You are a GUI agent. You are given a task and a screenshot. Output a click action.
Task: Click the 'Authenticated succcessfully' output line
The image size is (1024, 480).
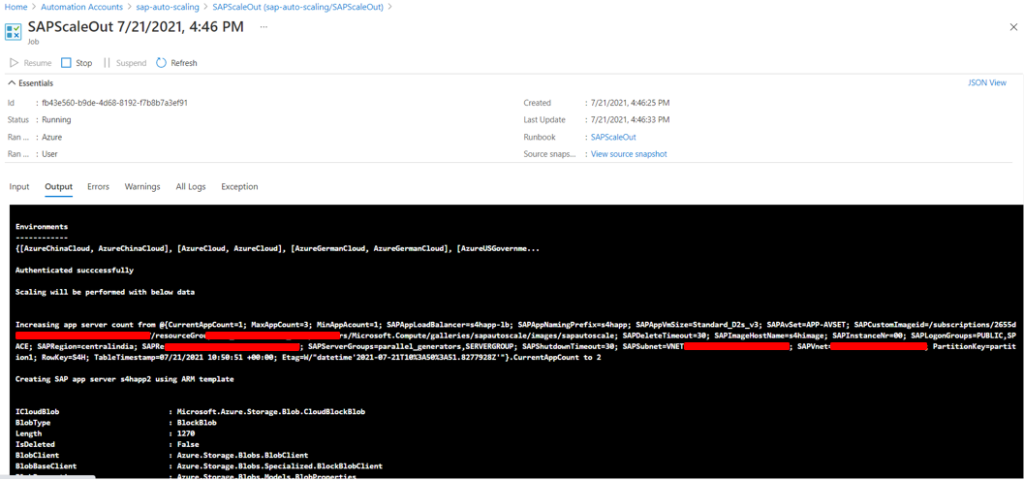pyautogui.click(x=75, y=270)
